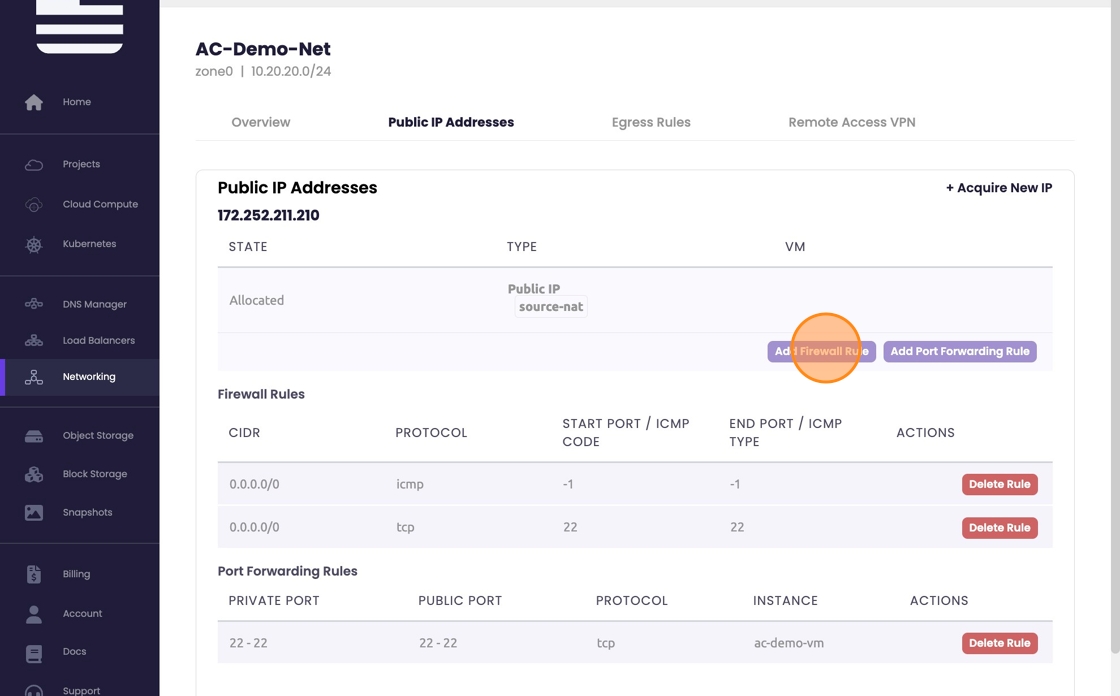The height and width of the screenshot is (696, 1120).
Task: Open Projects via the cloud icon
Action: (34, 164)
